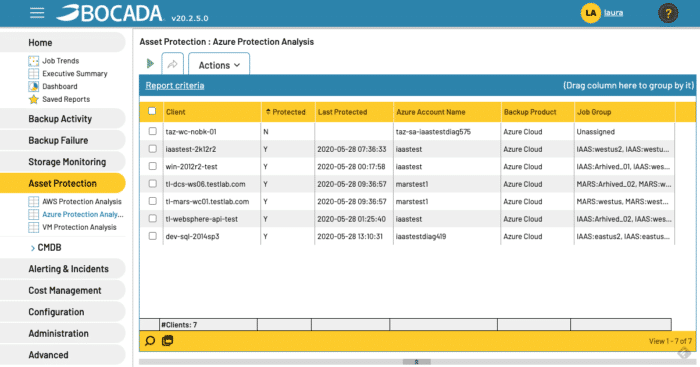This screenshot has width=700, height=367.
Task: Click the Dashboard icon in sidebar
Action: tap(33, 86)
